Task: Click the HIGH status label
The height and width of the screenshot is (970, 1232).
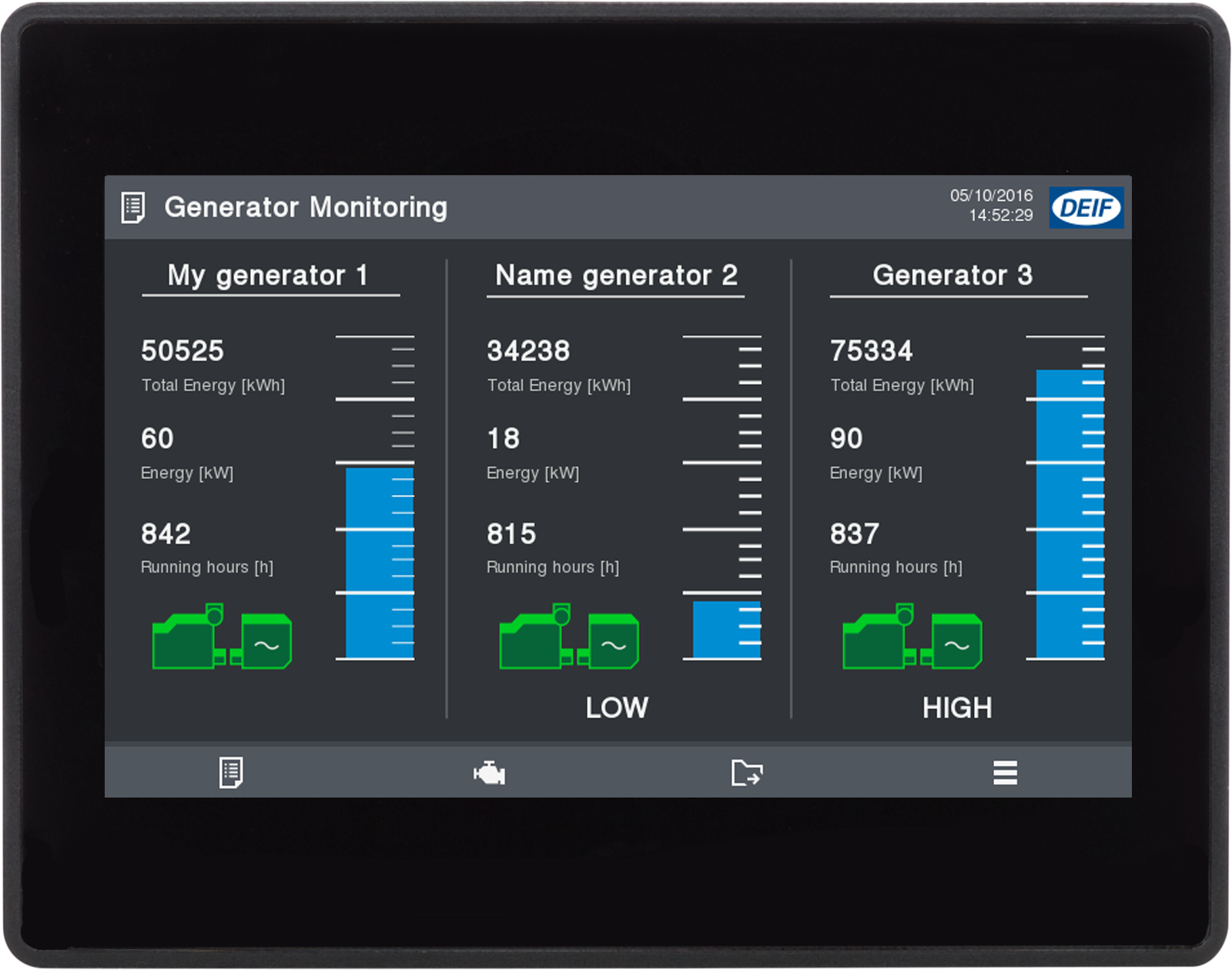Action: (957, 707)
